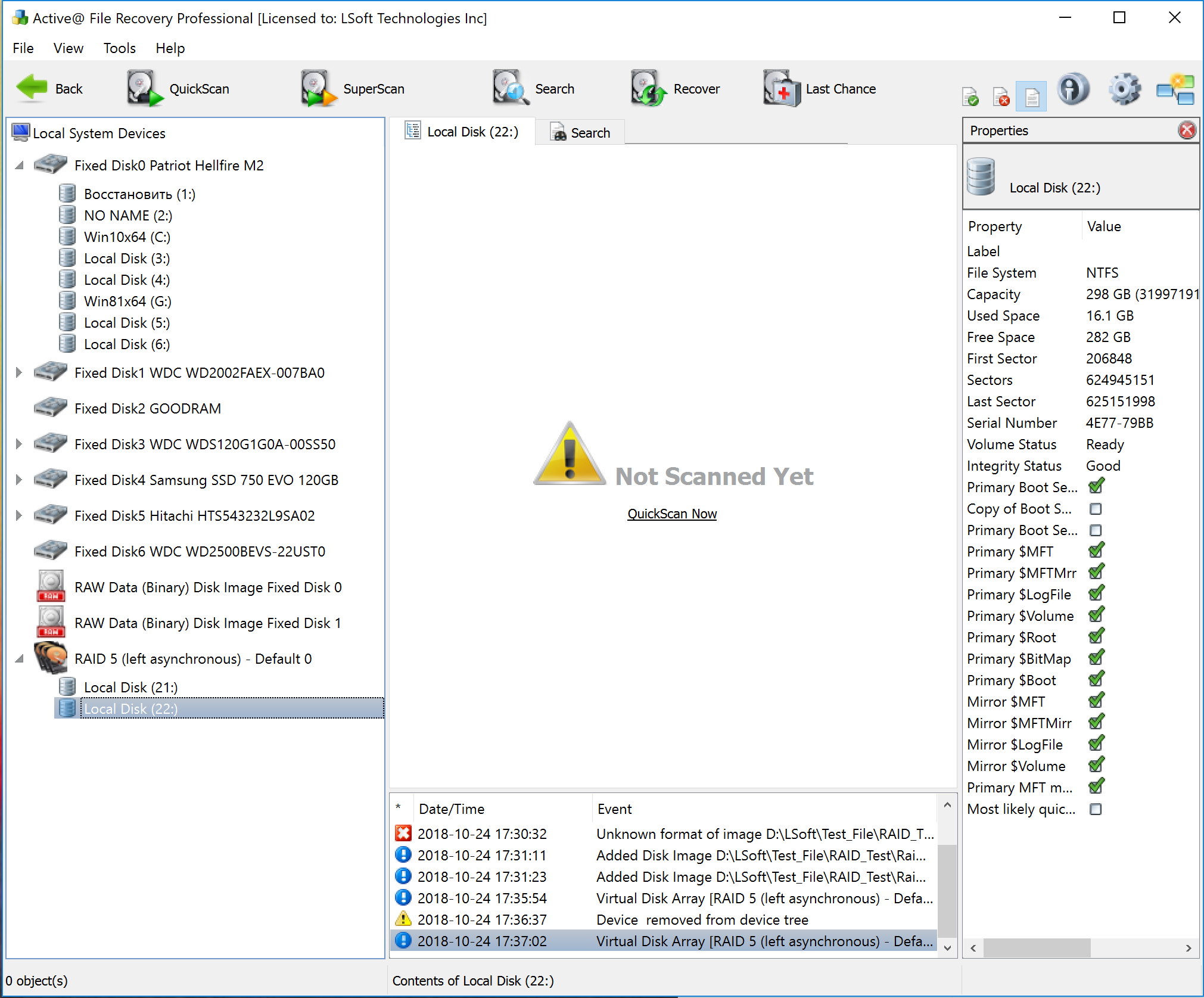The height and width of the screenshot is (998, 1204).
Task: Toggle the Primary $MFTMrr checkbox
Action: [1096, 572]
